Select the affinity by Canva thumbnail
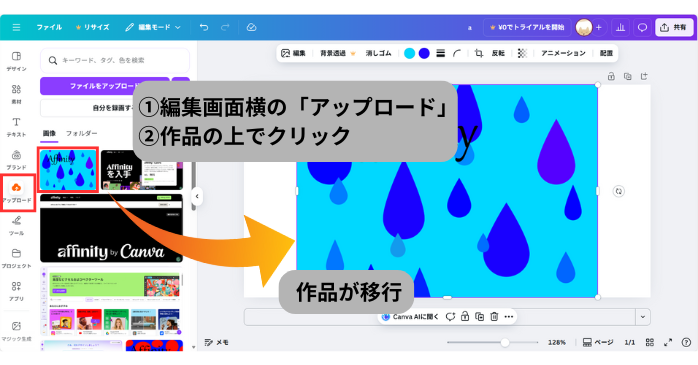Screen dimensions: 698x365 point(111,228)
